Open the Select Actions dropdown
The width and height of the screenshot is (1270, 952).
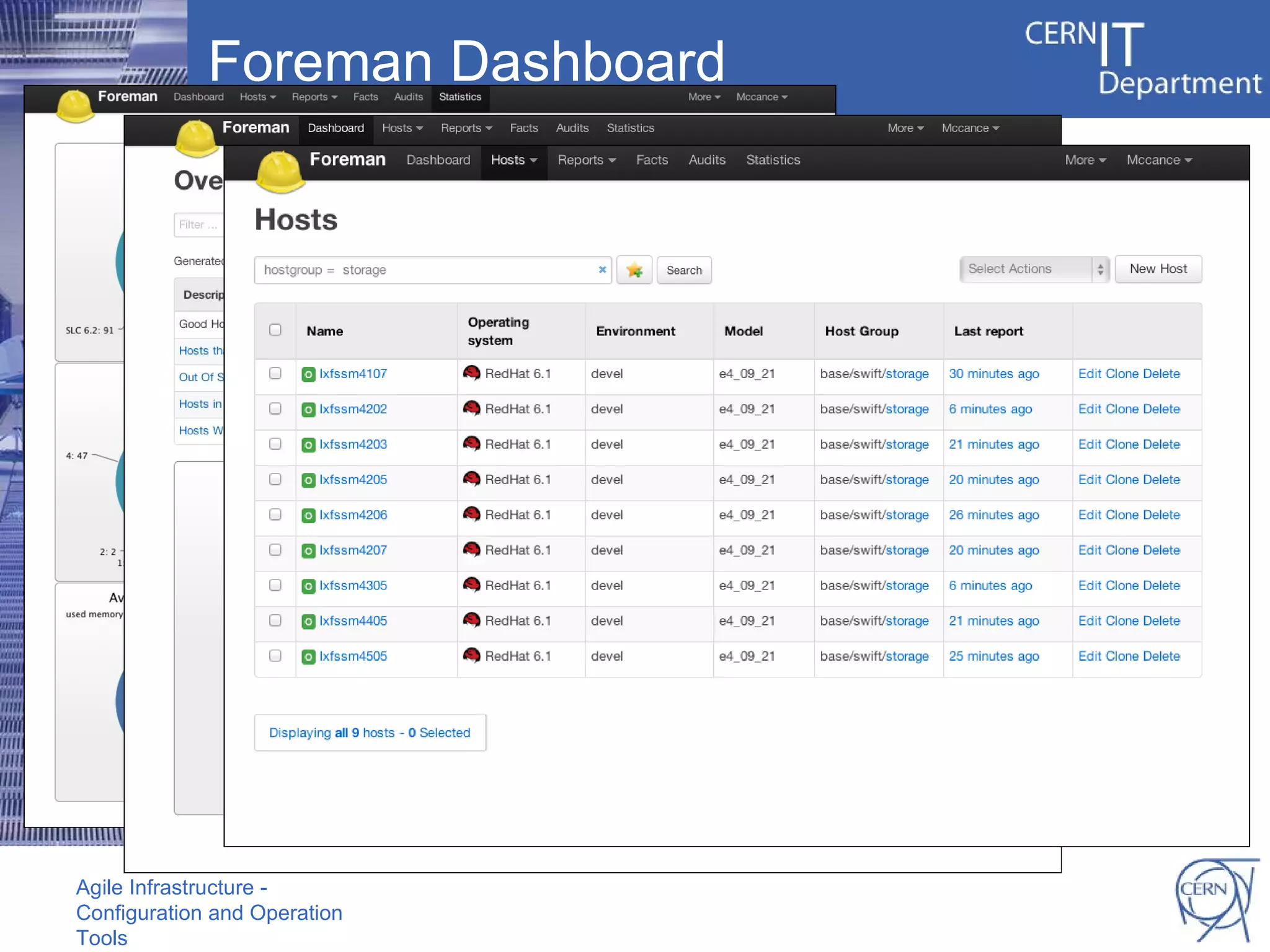tap(1034, 269)
